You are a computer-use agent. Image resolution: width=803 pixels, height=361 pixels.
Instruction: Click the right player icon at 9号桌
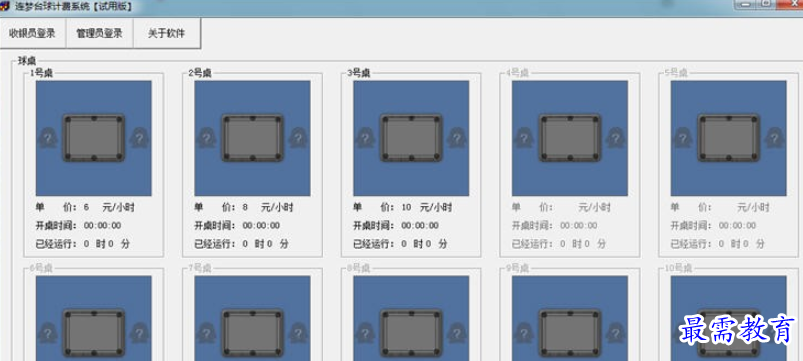616,333
